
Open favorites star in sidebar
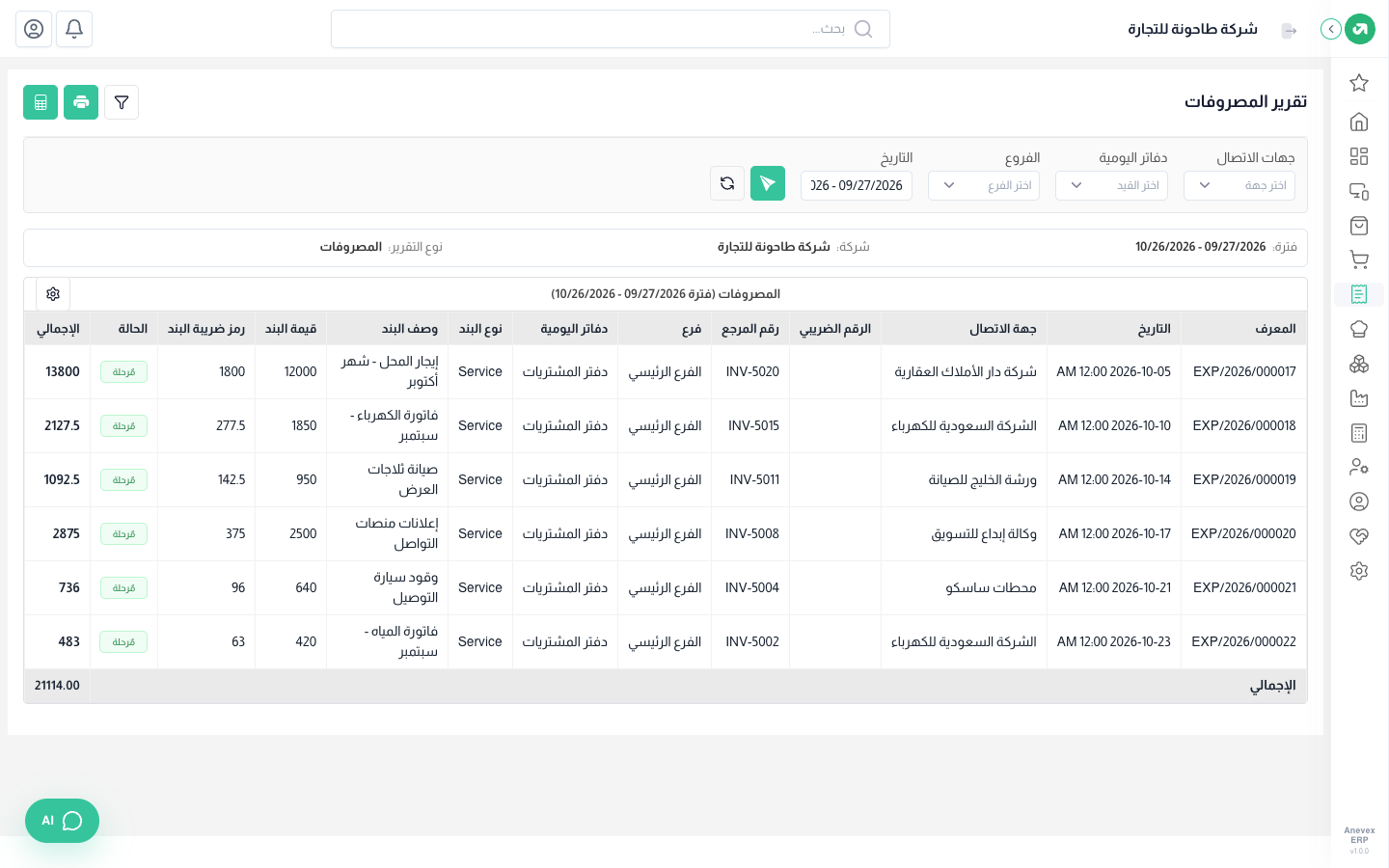point(1359,83)
